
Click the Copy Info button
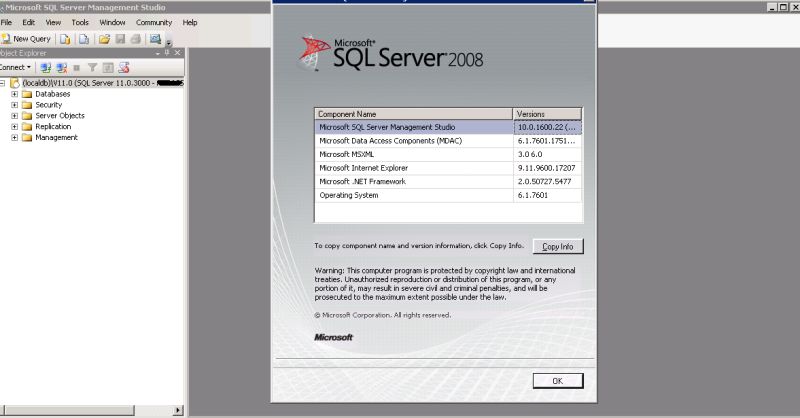[558, 247]
